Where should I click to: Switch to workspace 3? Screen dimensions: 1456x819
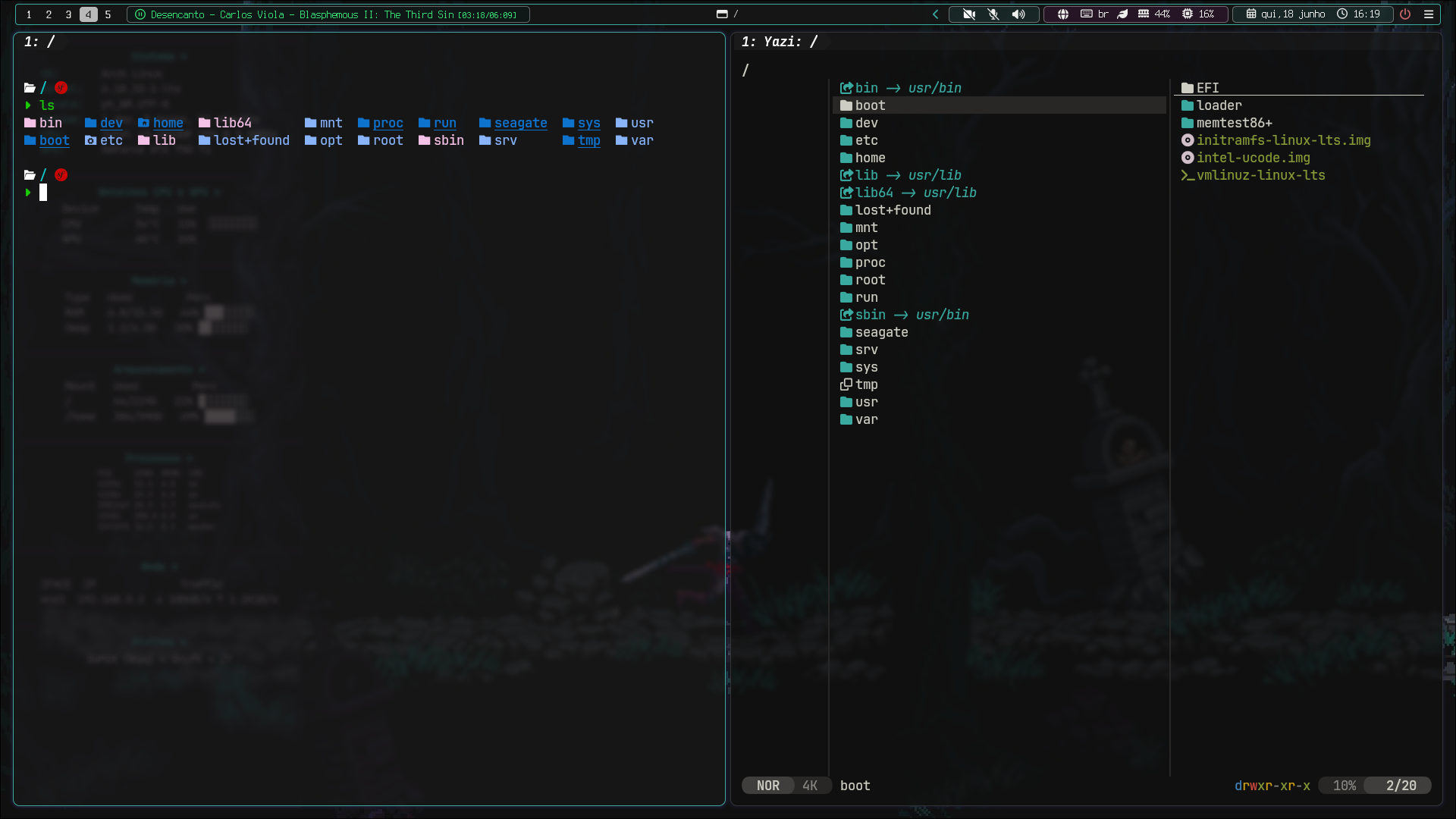tap(68, 14)
